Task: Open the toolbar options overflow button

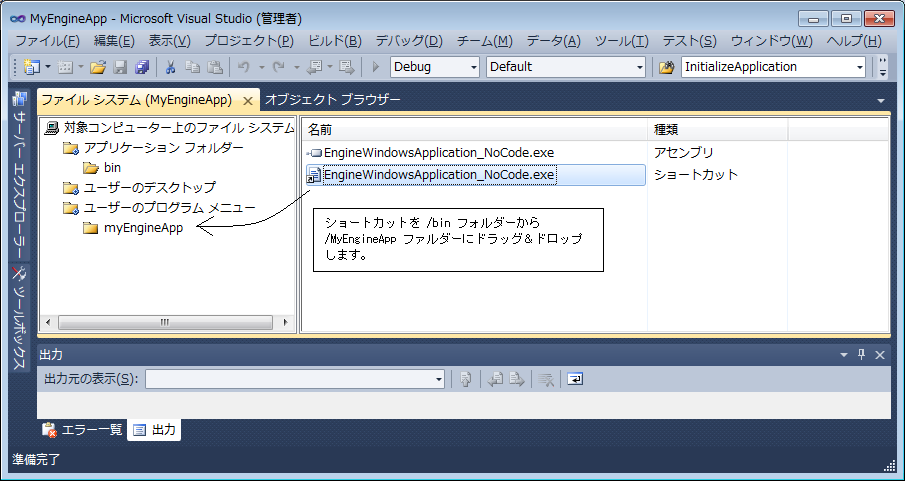Action: [882, 67]
